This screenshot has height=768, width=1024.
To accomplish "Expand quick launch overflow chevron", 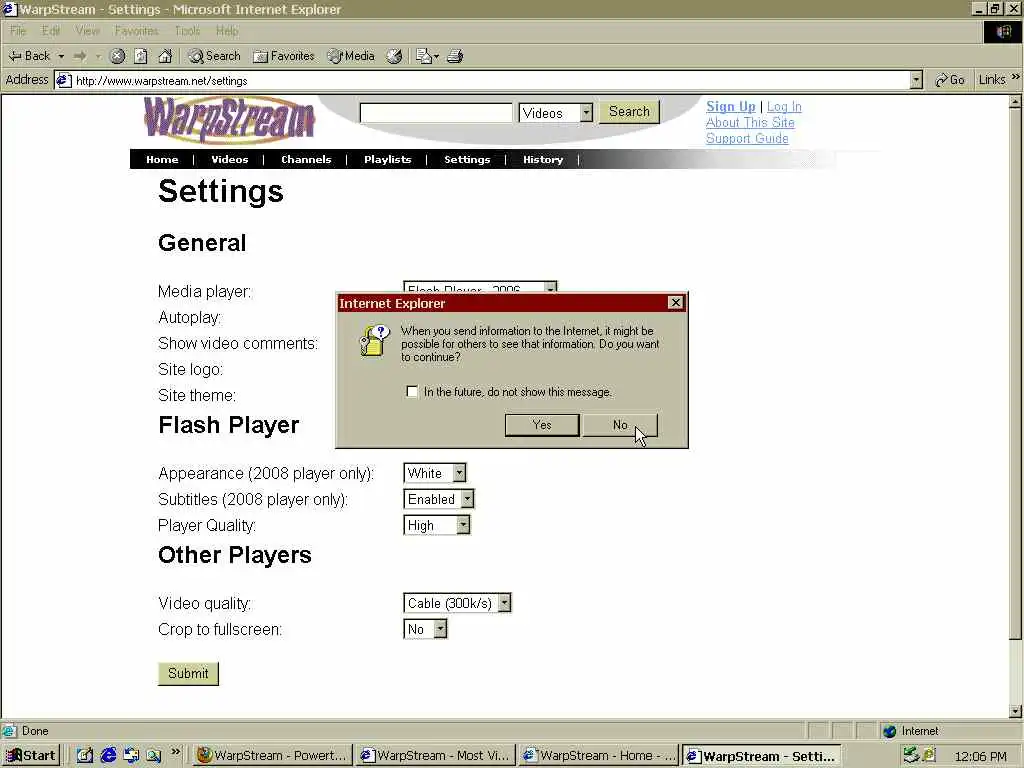I will 175,752.
